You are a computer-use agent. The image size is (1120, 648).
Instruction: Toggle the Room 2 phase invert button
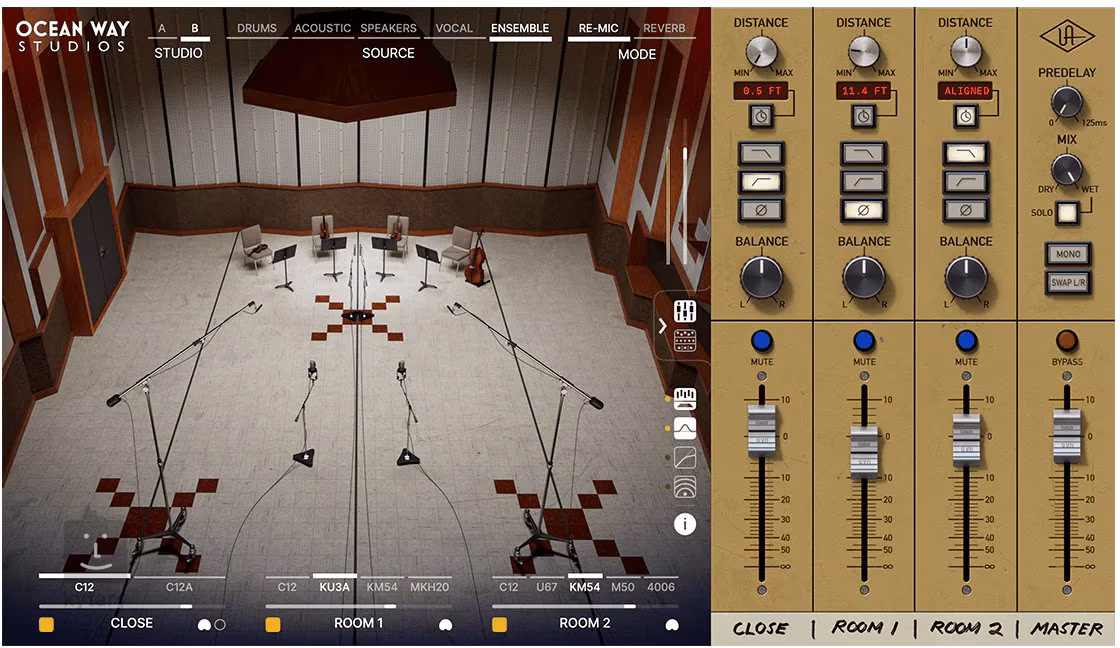point(966,210)
